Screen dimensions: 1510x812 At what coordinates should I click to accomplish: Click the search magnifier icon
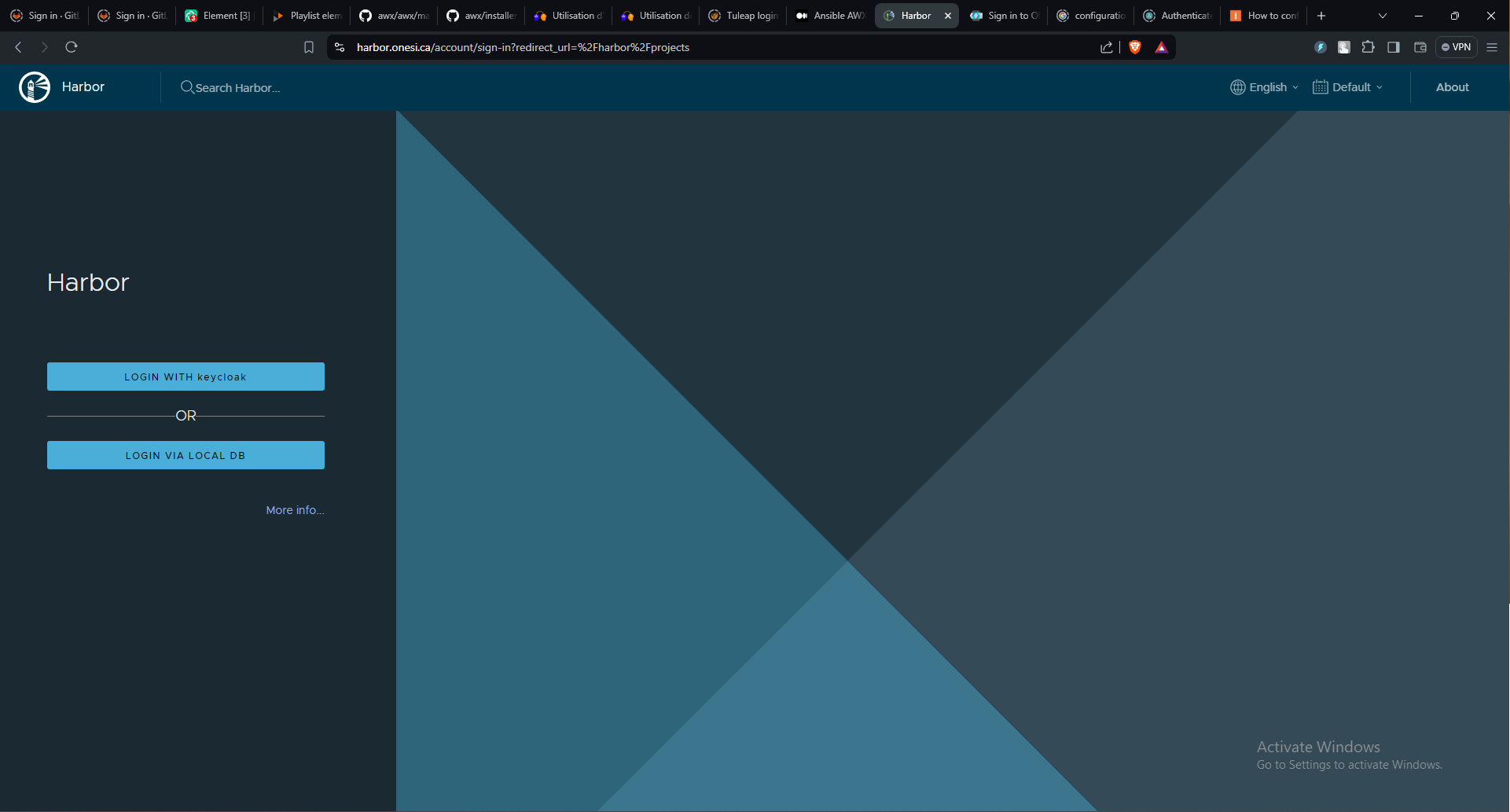187,87
